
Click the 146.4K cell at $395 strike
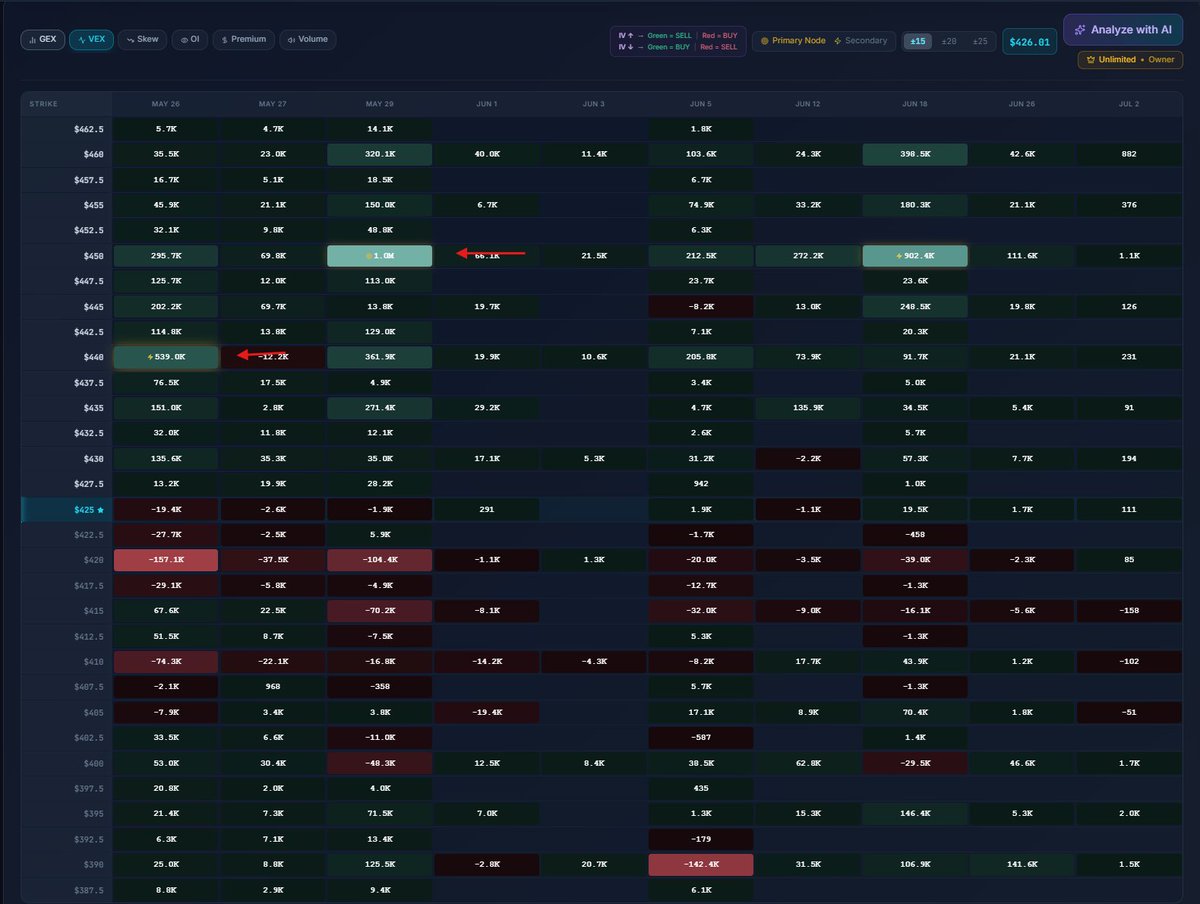point(914,813)
